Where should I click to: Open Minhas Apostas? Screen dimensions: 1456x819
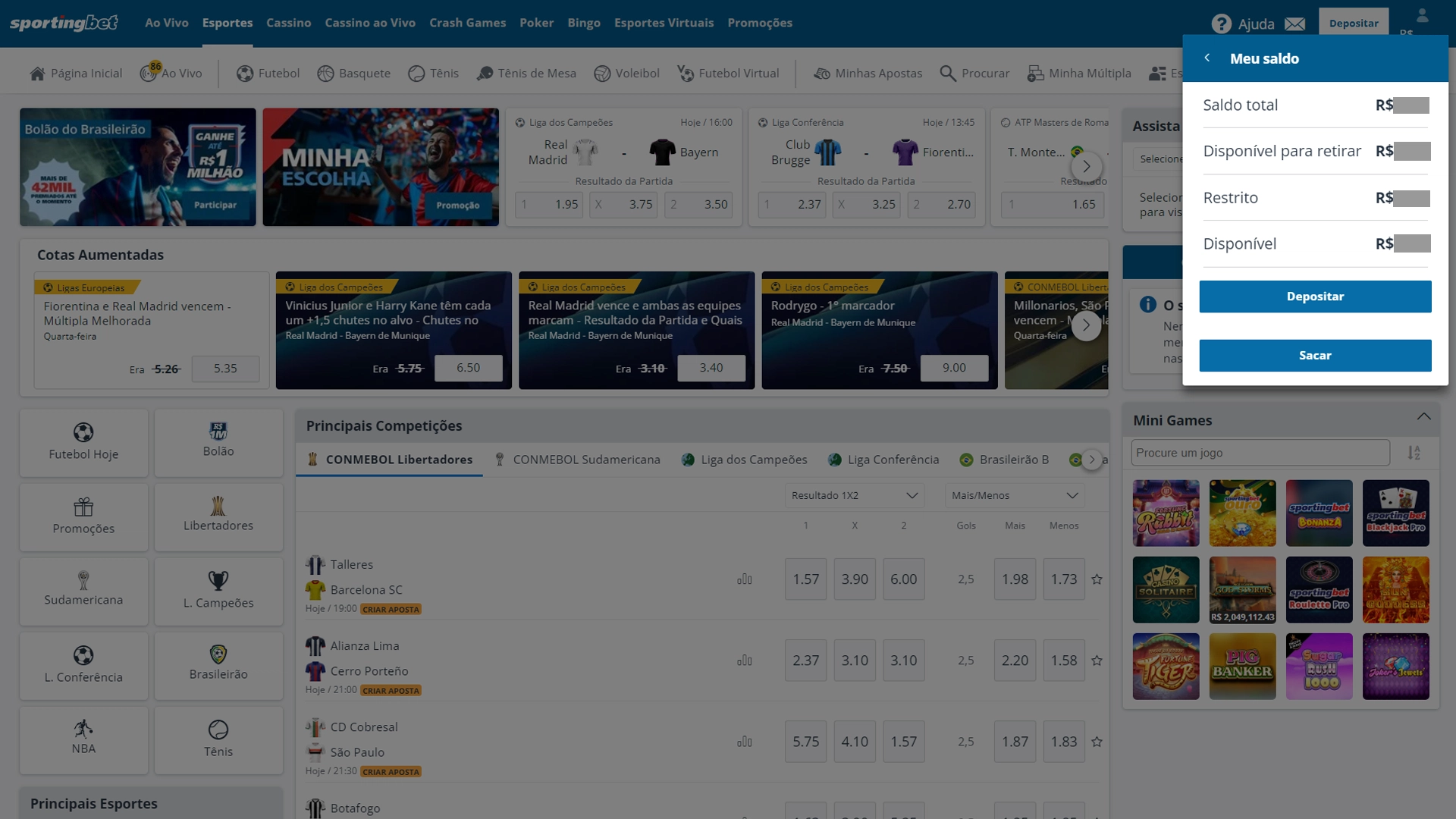(x=868, y=74)
